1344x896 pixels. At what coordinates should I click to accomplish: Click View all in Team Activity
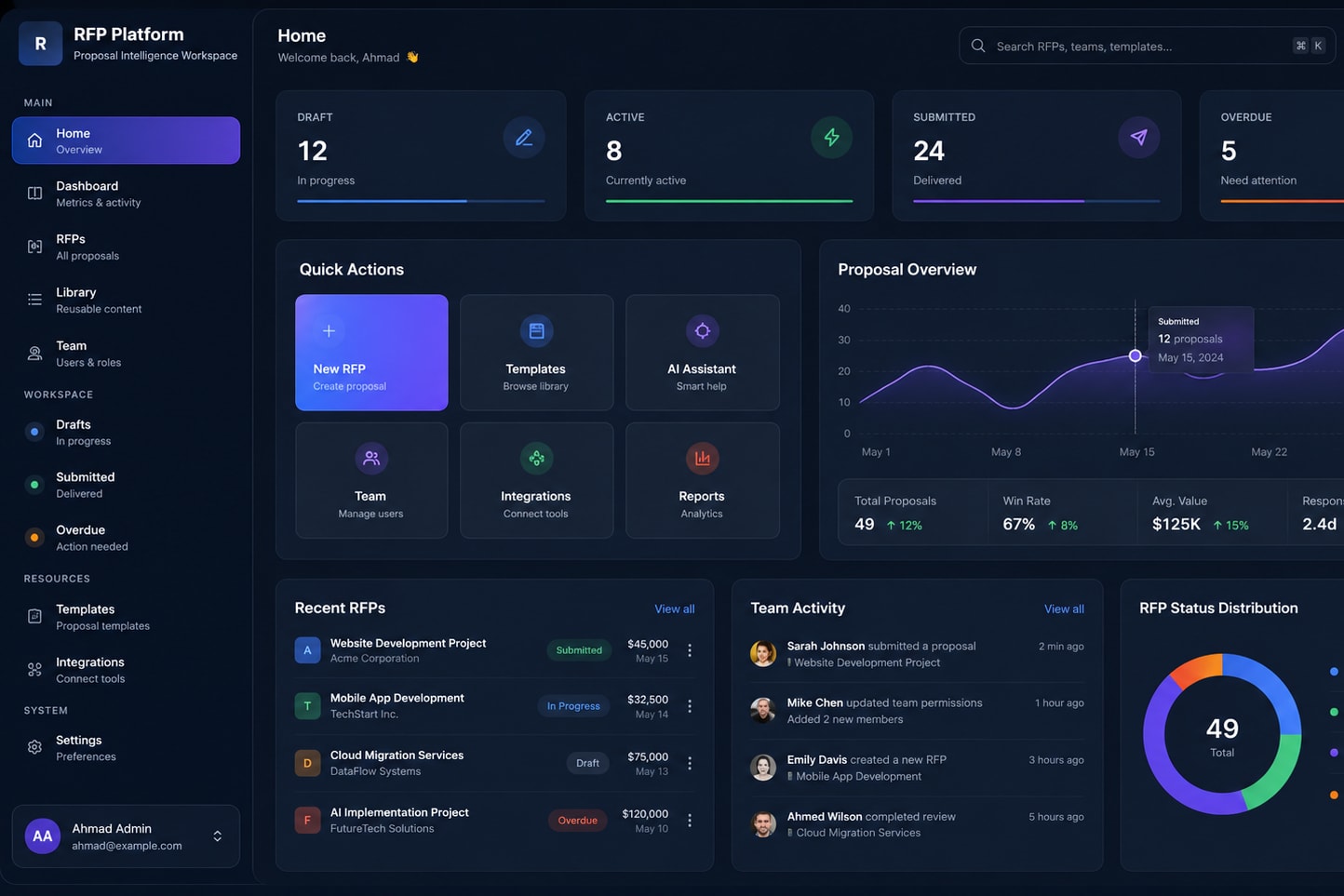point(1064,608)
